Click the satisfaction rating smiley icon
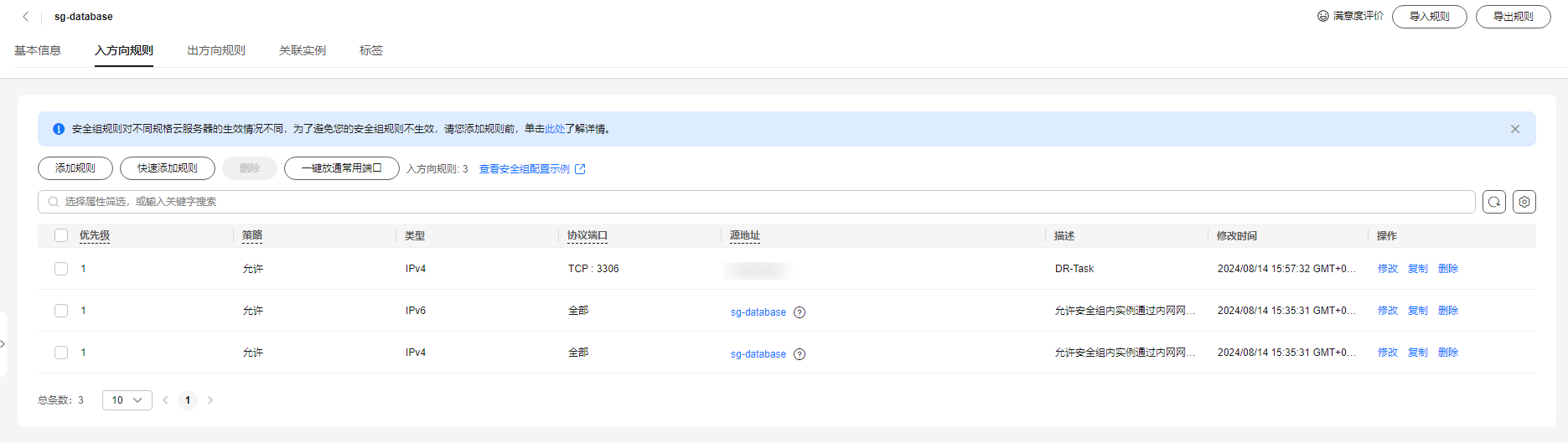Image resolution: width=1568 pixels, height=443 pixels. (1323, 16)
